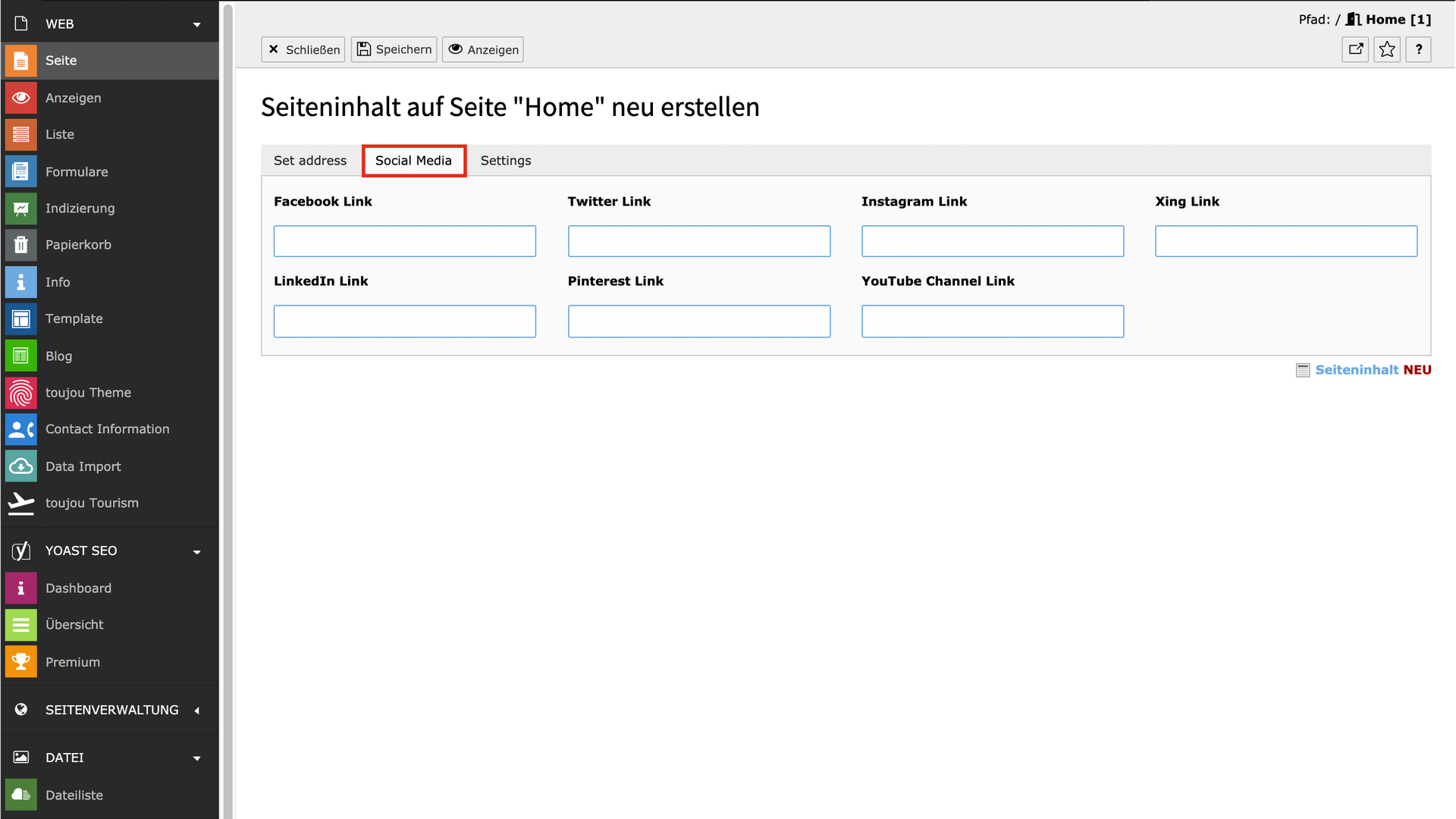Collapse the YOAST SEO section
The height and width of the screenshot is (819, 1456).
tap(196, 551)
